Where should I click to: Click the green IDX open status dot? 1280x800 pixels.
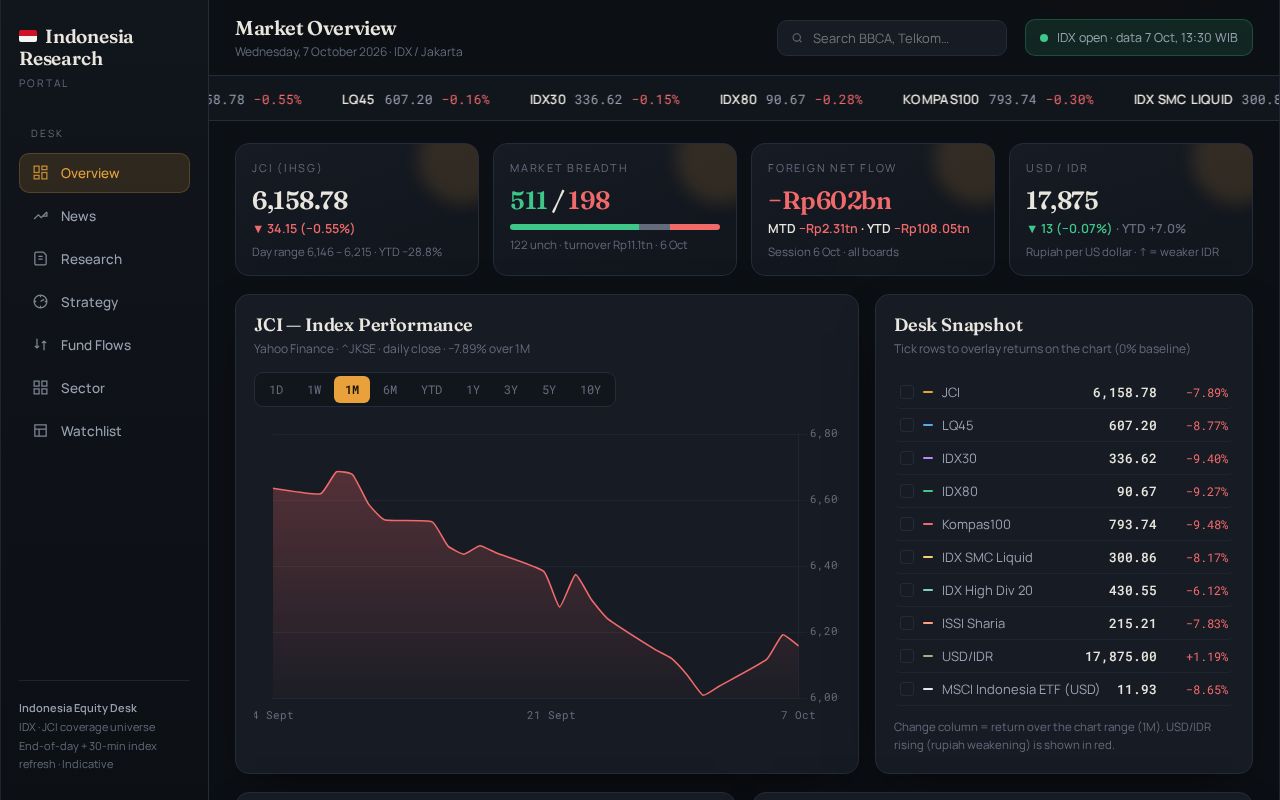tap(1044, 38)
